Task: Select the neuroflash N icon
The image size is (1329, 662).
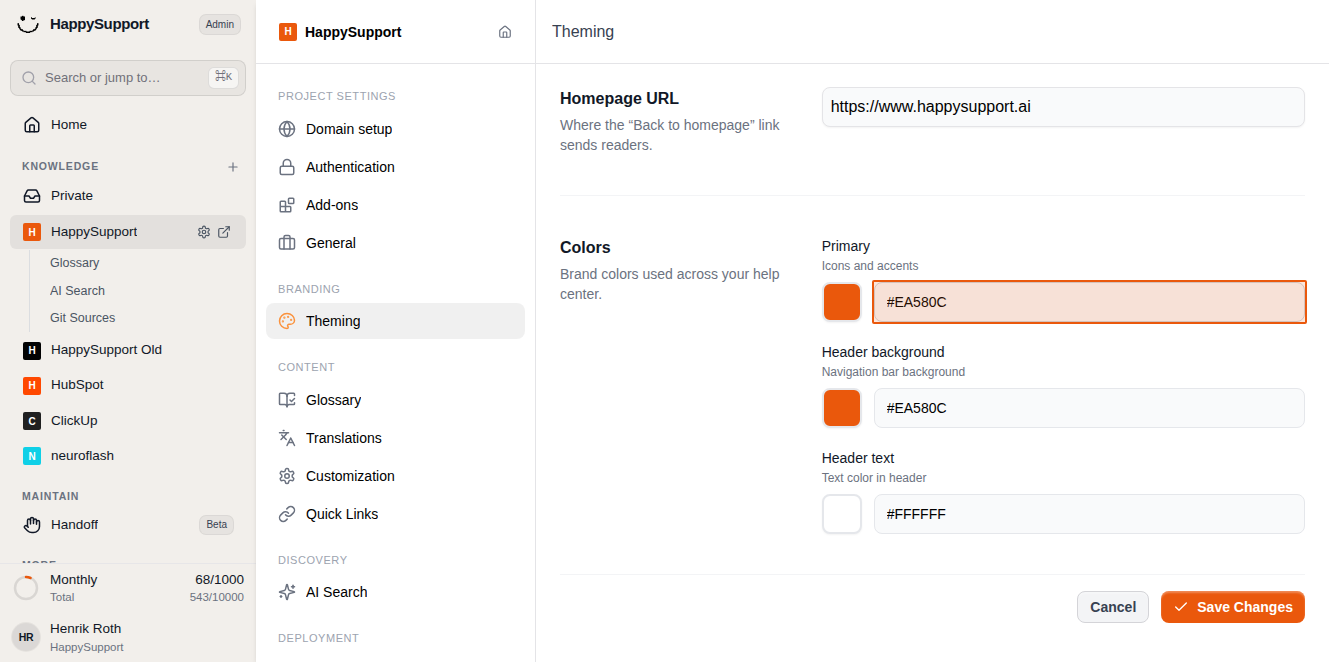Action: [x=32, y=456]
